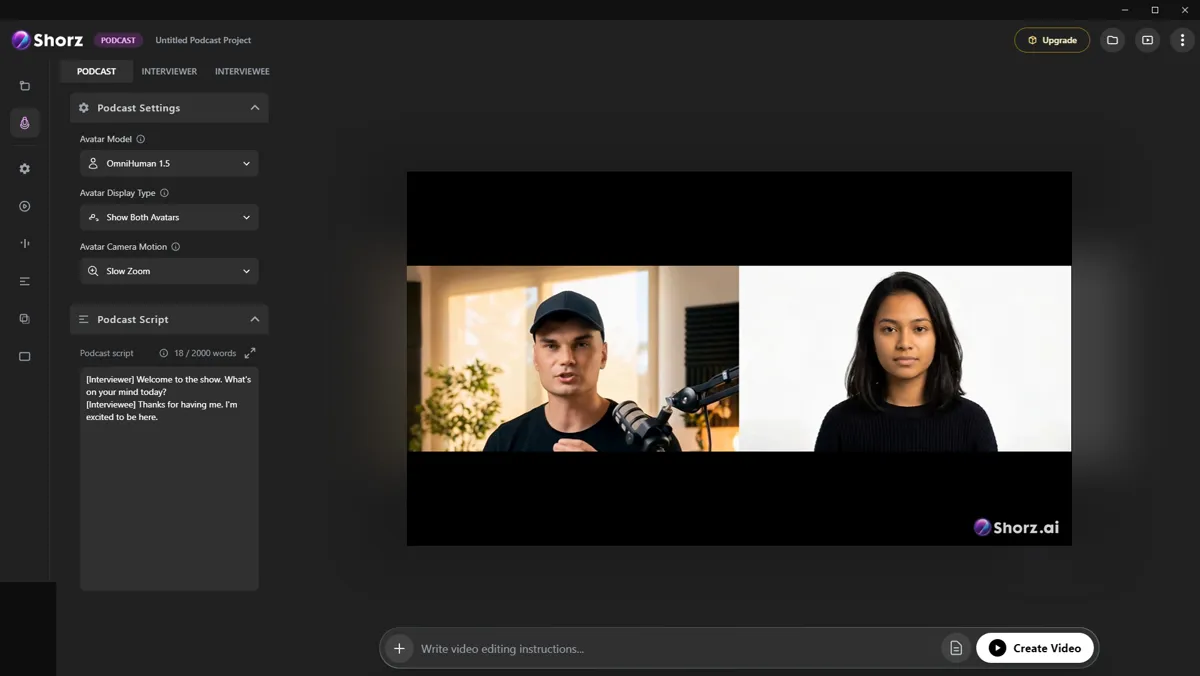Click the PODCAST mode badge

[x=118, y=40]
